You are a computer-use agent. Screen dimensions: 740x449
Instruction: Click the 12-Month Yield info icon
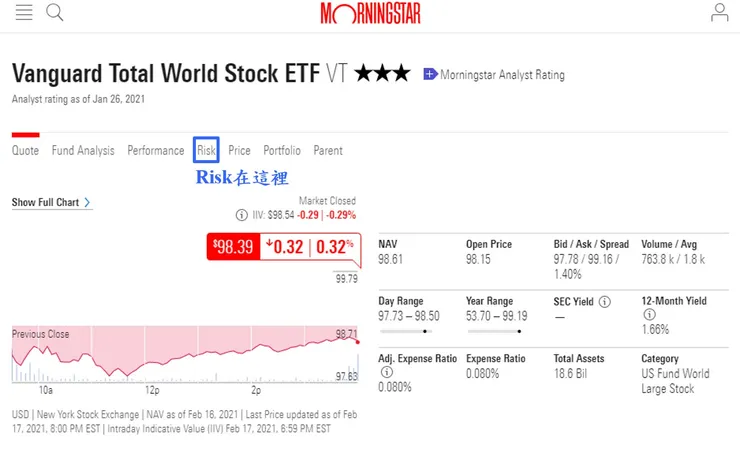tap(650, 315)
